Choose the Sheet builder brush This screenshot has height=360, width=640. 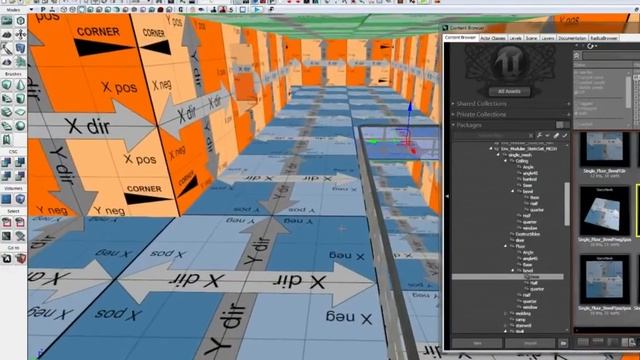(x=20, y=112)
